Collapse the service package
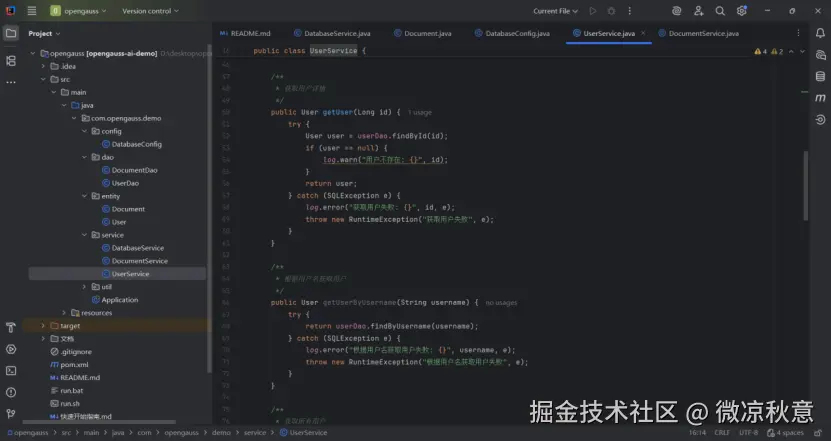Screen dimensions: 831x442 click(84, 235)
